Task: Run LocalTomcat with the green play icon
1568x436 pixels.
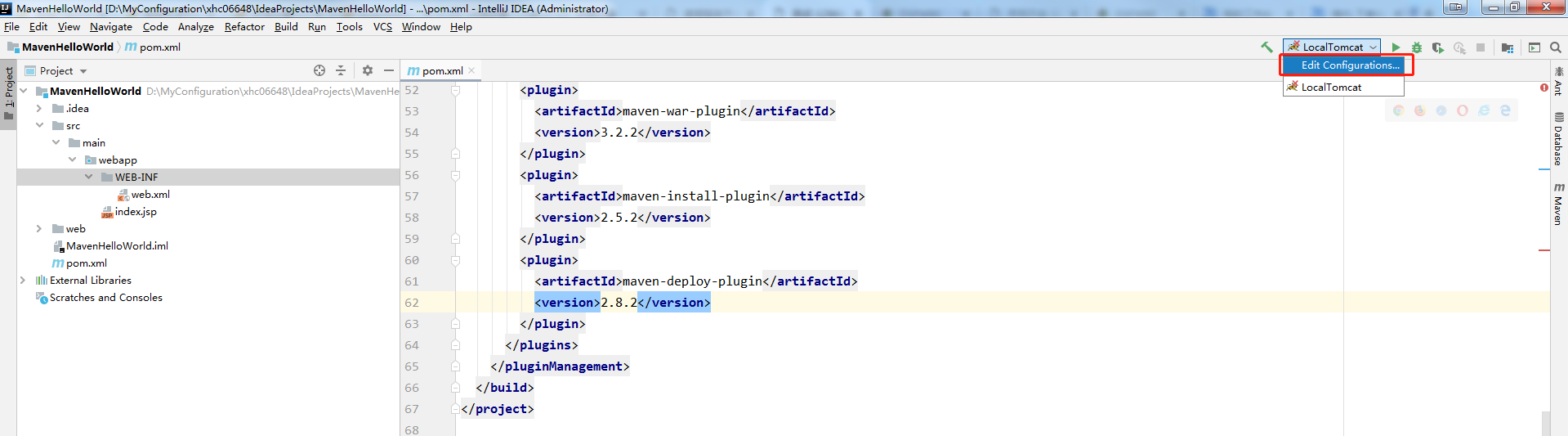Action: click(x=1396, y=47)
